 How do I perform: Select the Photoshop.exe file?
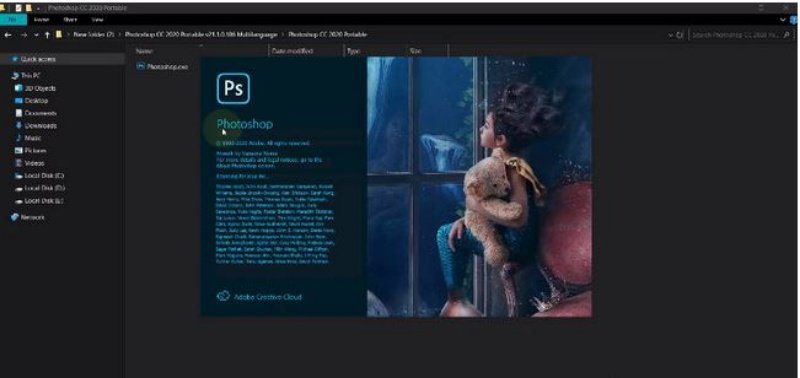pos(163,66)
